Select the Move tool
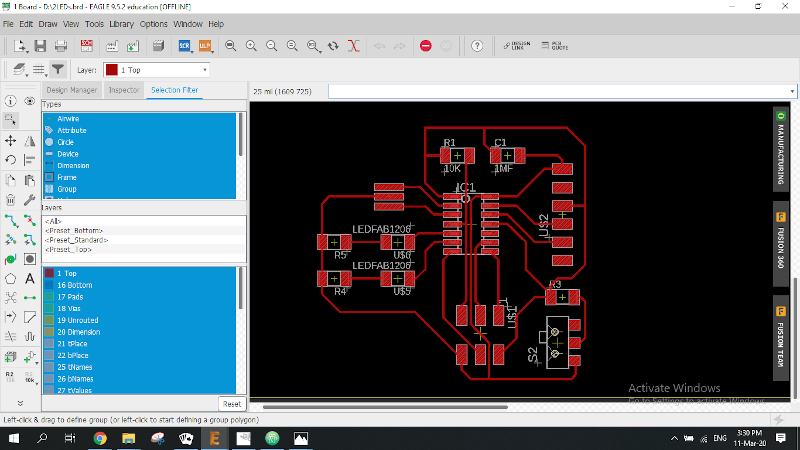 11,141
